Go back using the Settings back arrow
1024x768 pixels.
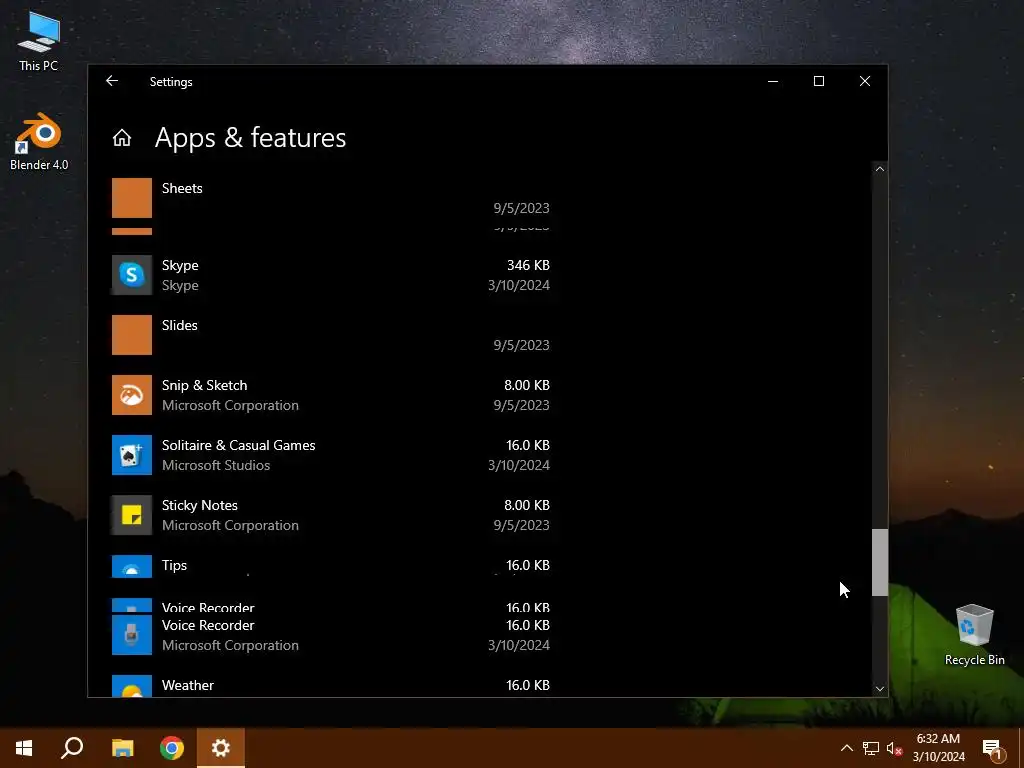[112, 81]
